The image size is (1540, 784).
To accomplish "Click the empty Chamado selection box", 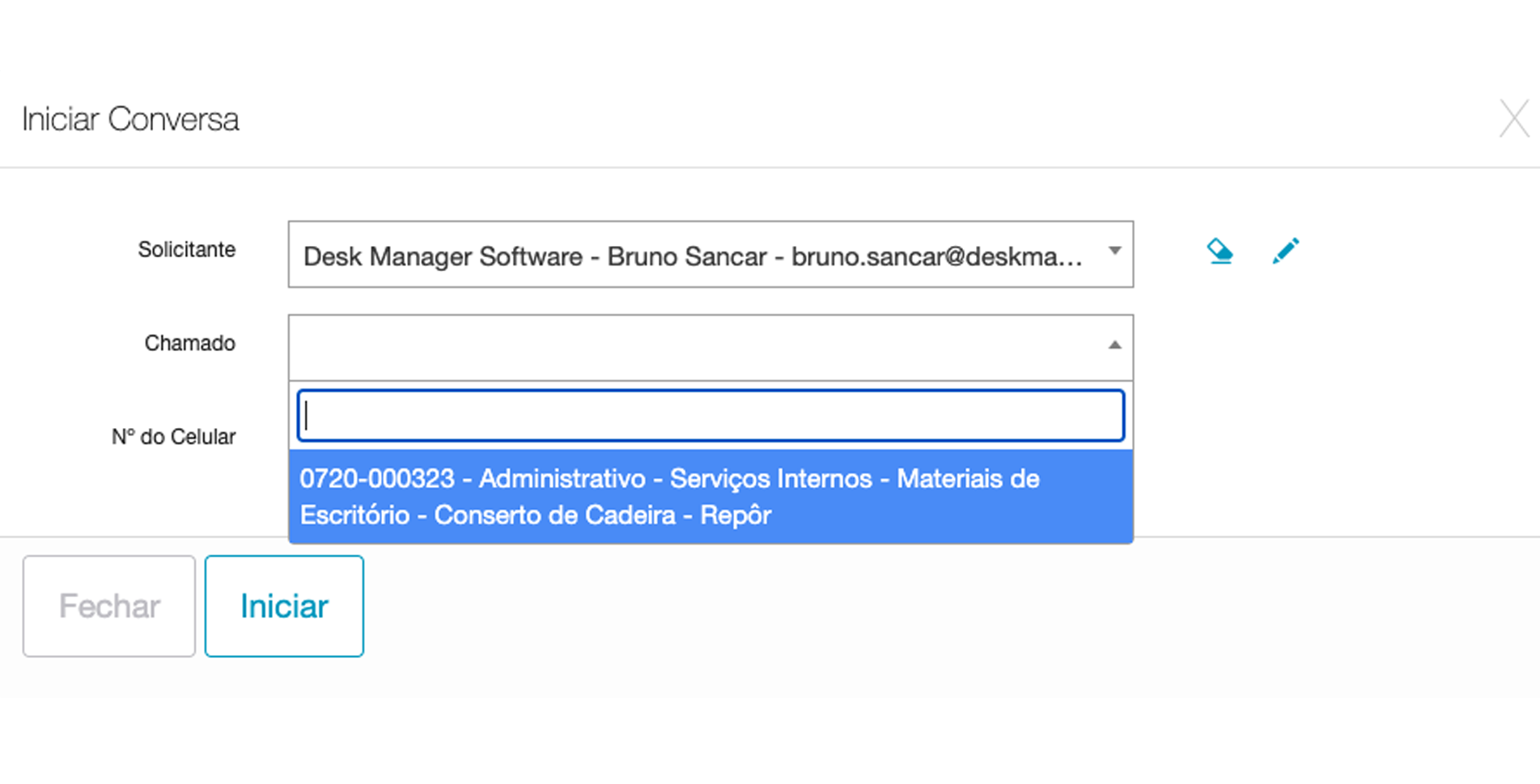I will 696,347.
